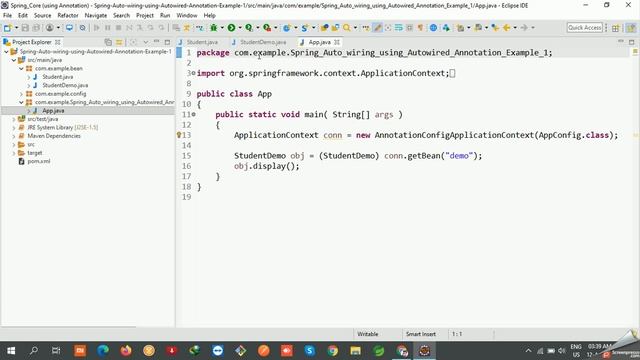Image resolution: width=640 pixels, height=360 pixels.
Task: Open the Navigate menu
Action: (x=96, y=15)
